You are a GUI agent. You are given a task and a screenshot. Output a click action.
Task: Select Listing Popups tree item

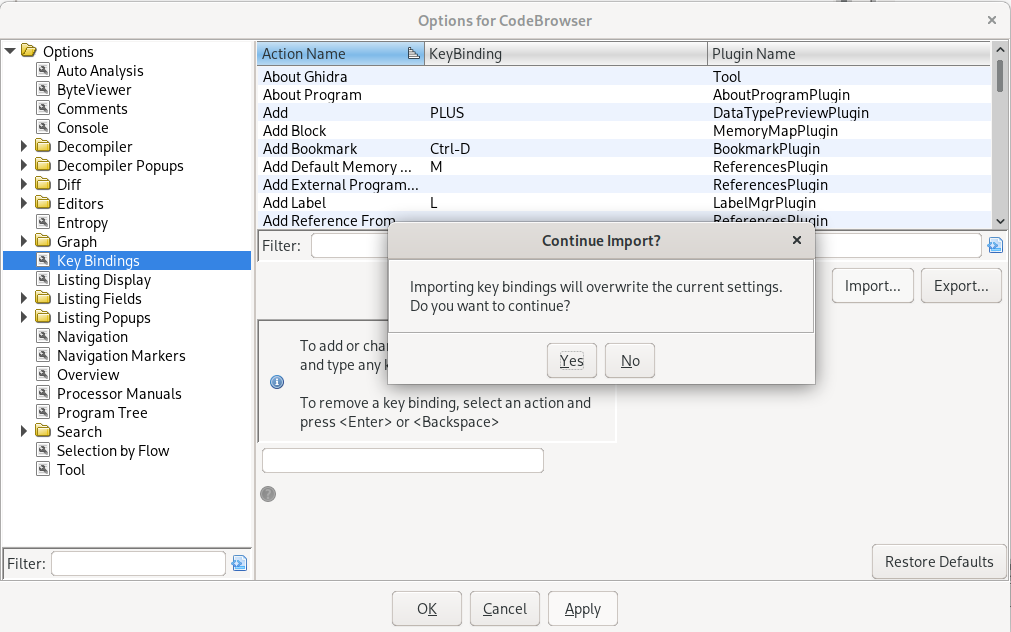point(103,317)
